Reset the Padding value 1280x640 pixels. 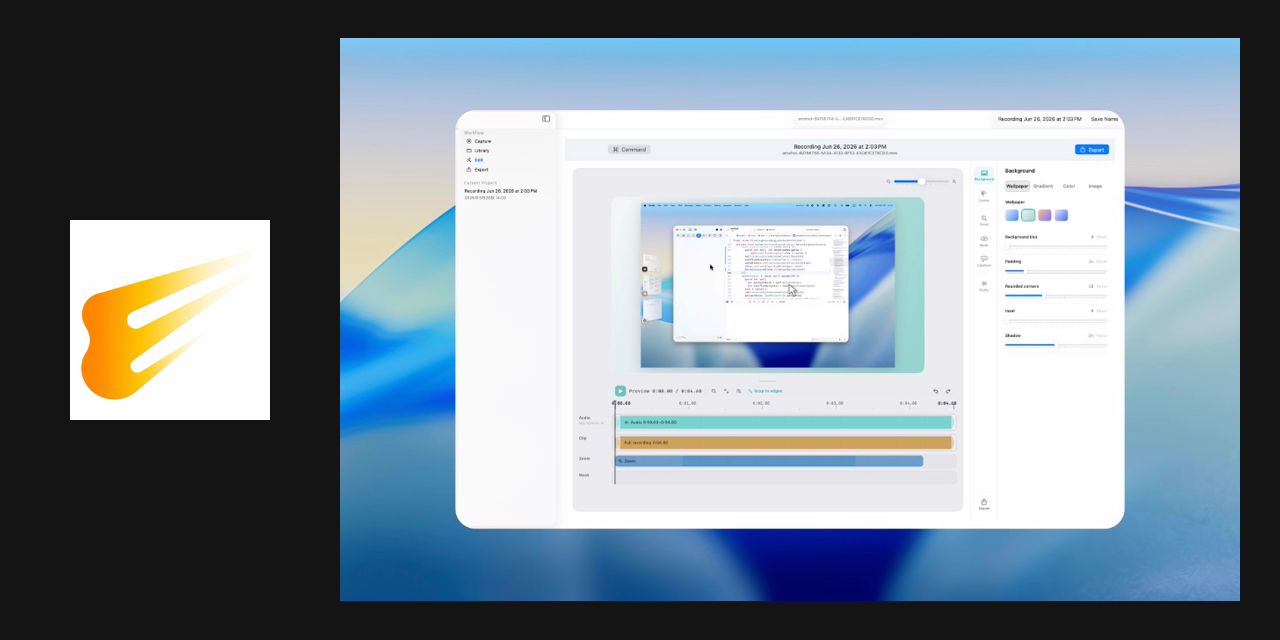1102,261
